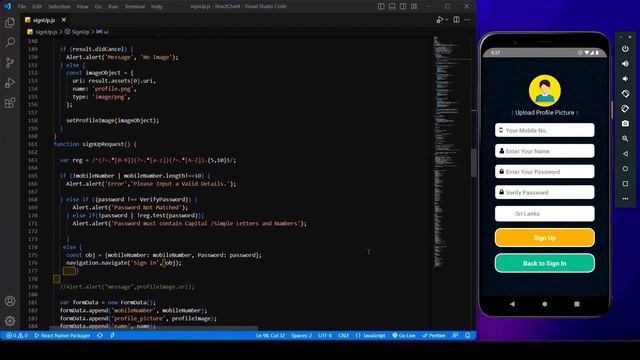The image size is (640, 360).
Task: Click Enter Your Password field
Action: pos(544,172)
